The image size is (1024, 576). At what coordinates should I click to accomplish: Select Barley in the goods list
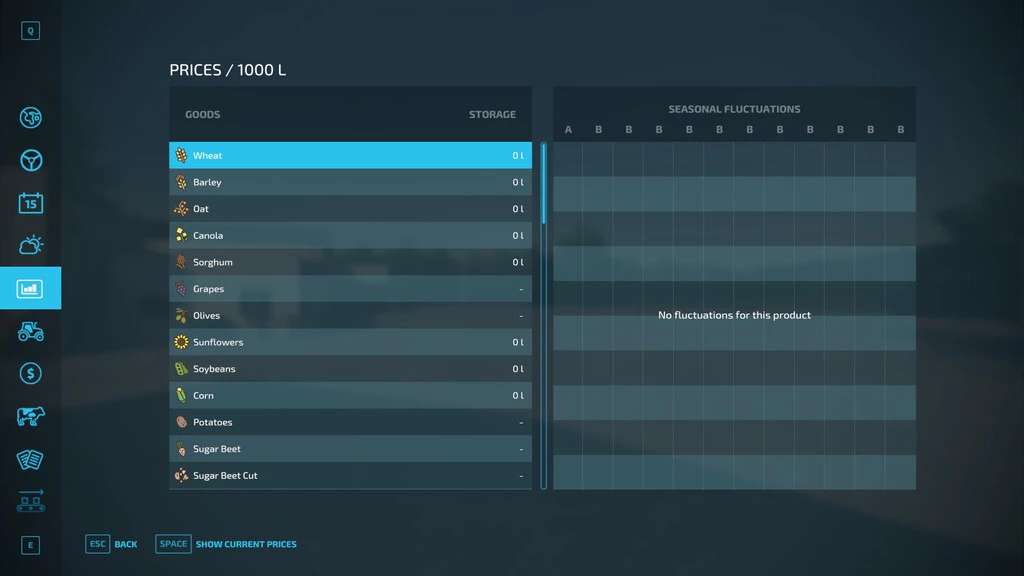coord(350,183)
